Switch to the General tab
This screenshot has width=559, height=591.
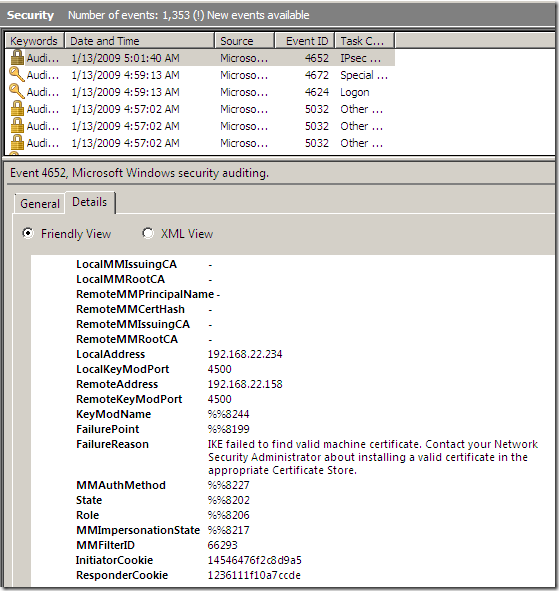tap(40, 204)
